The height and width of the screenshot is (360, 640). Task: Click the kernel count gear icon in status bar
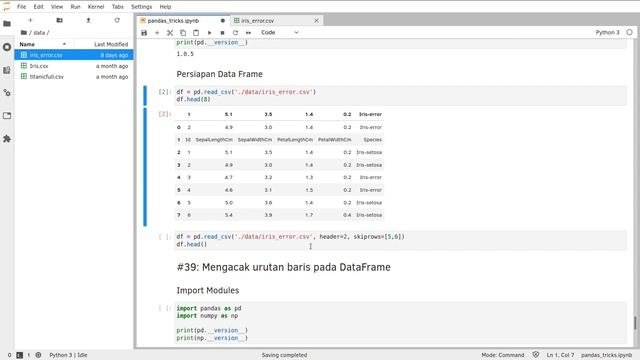pos(38,355)
